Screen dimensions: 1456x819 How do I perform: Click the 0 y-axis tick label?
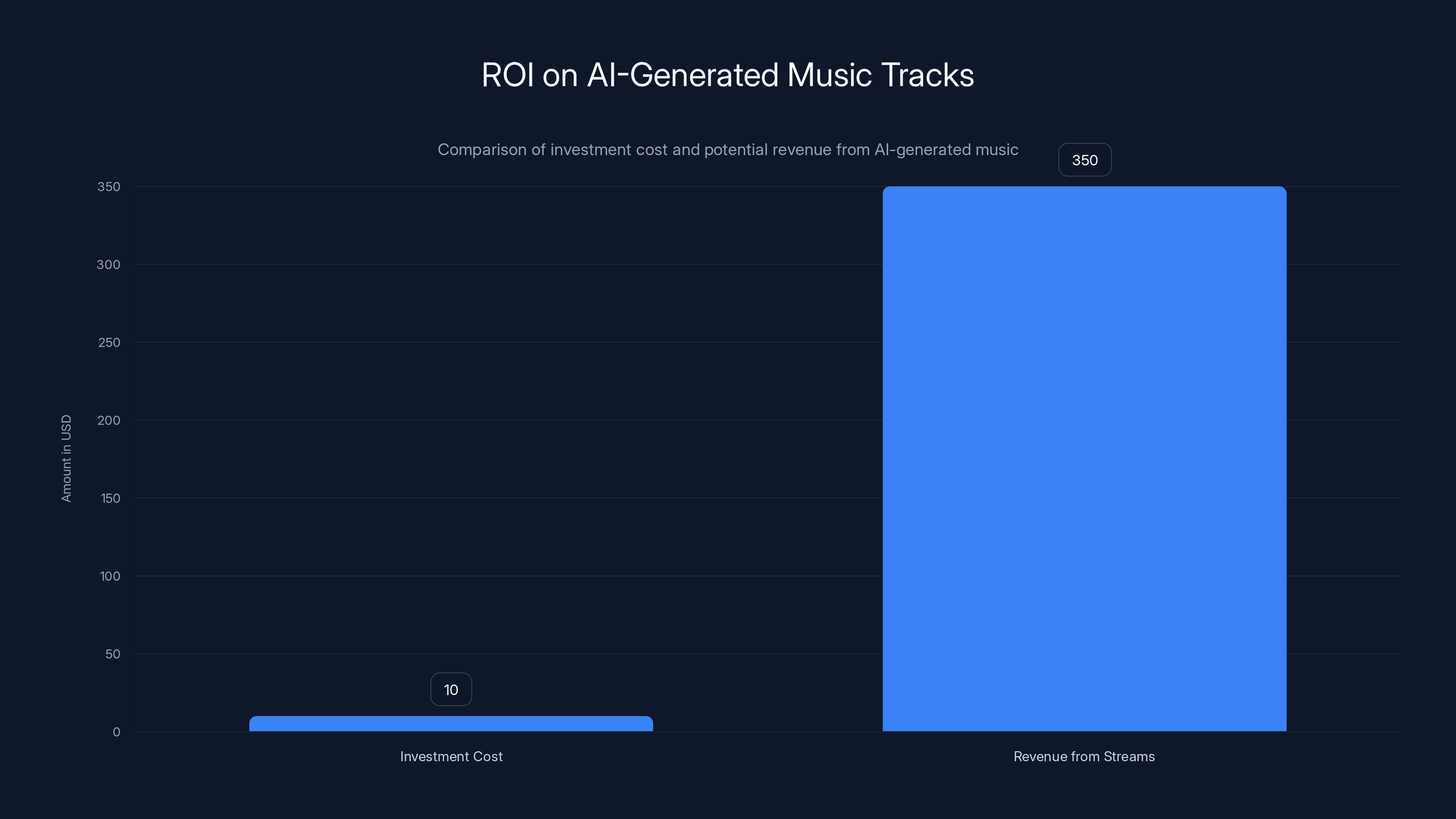(x=116, y=732)
